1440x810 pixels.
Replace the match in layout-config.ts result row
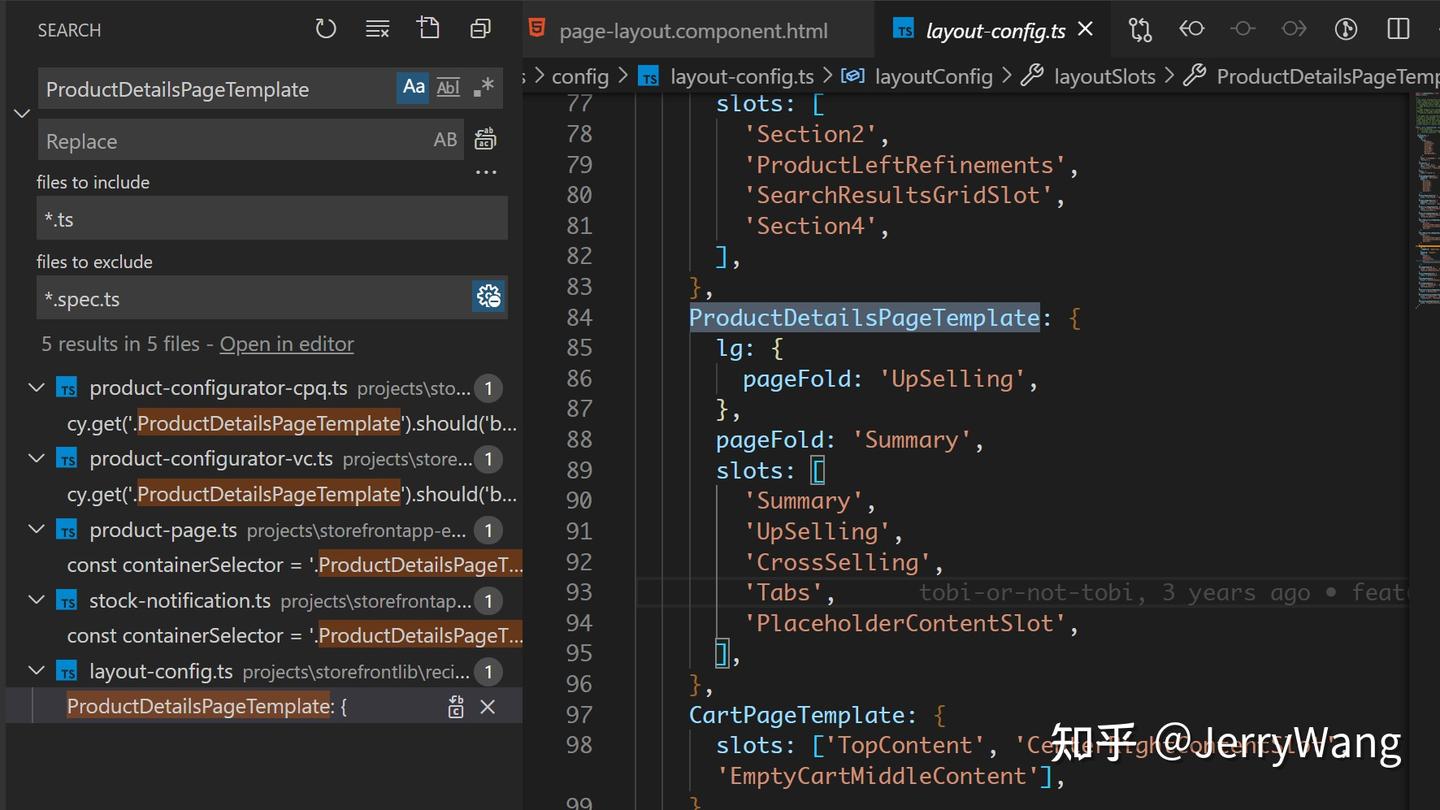point(456,707)
